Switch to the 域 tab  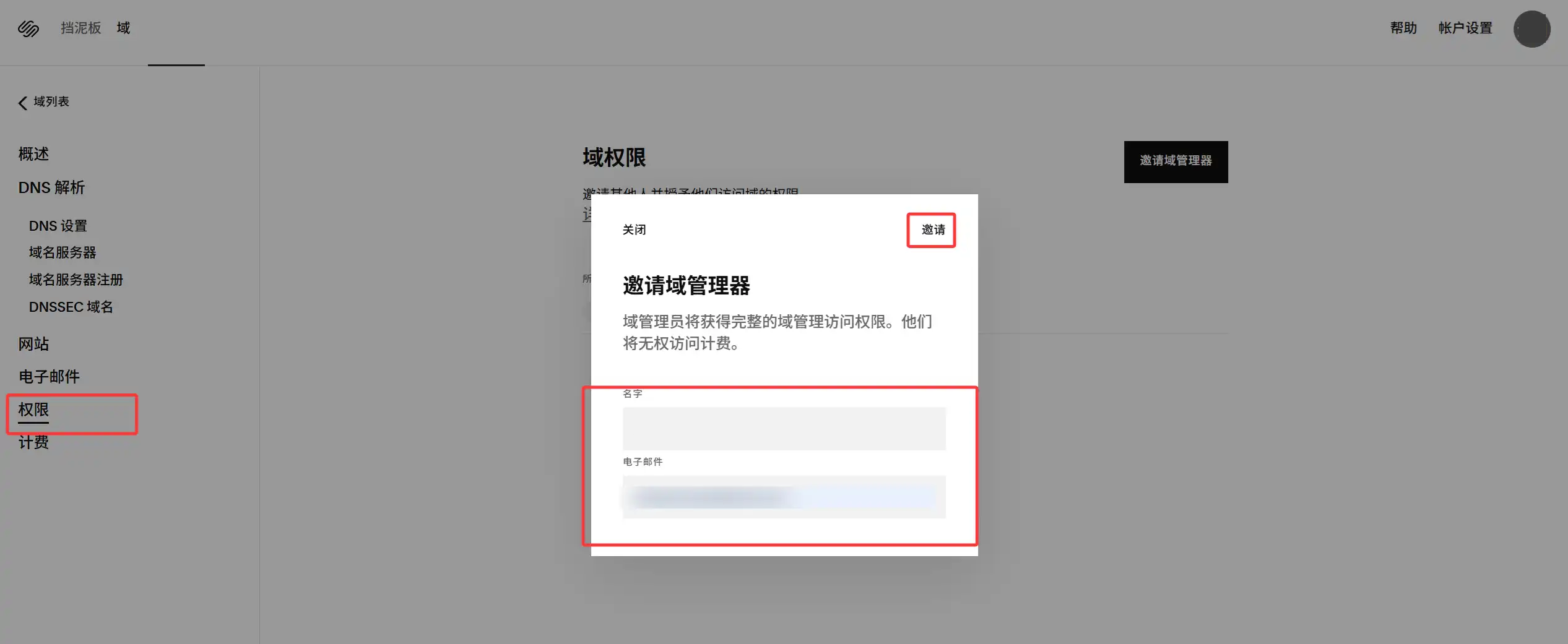(123, 28)
